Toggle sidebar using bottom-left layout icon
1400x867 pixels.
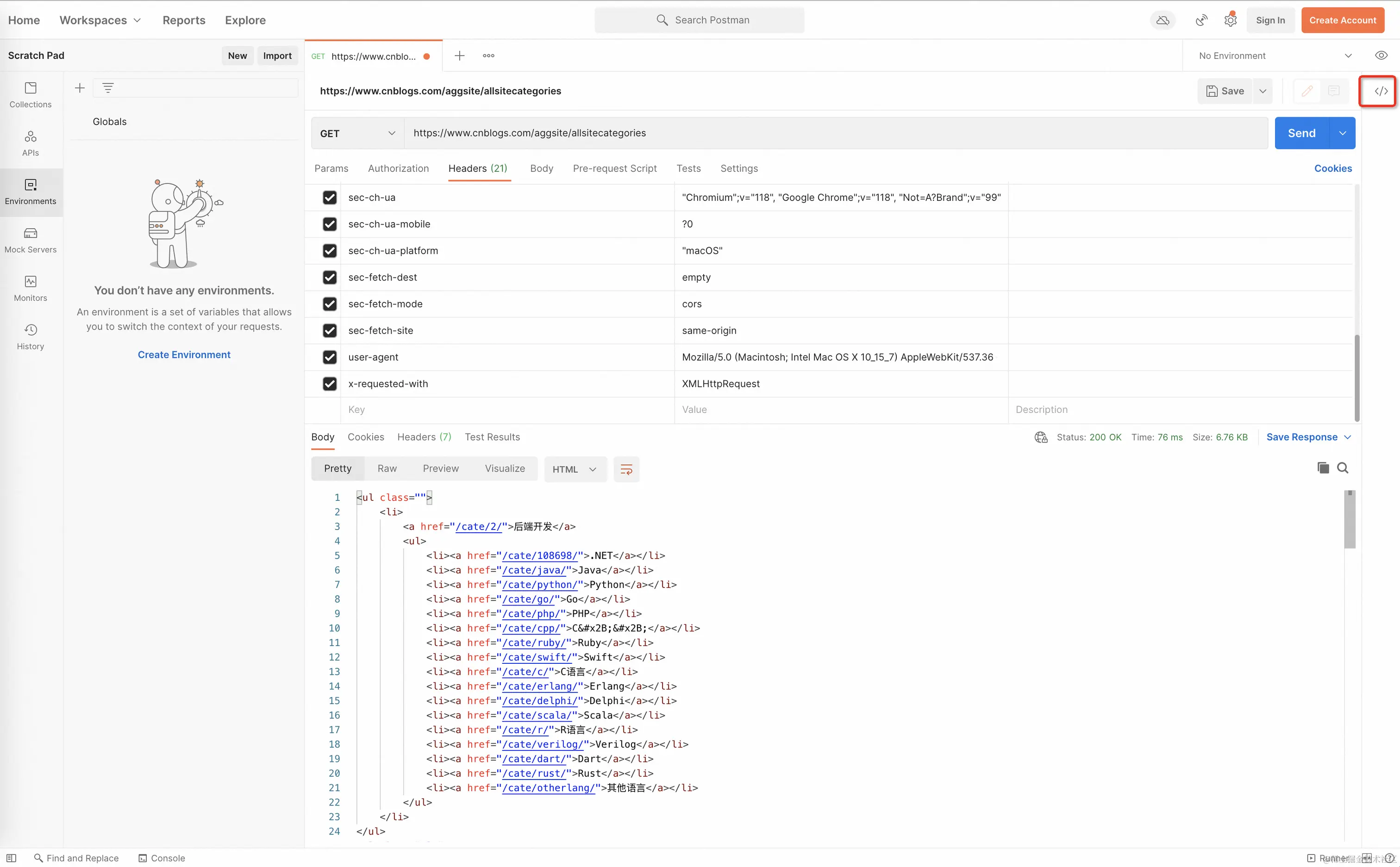11,858
